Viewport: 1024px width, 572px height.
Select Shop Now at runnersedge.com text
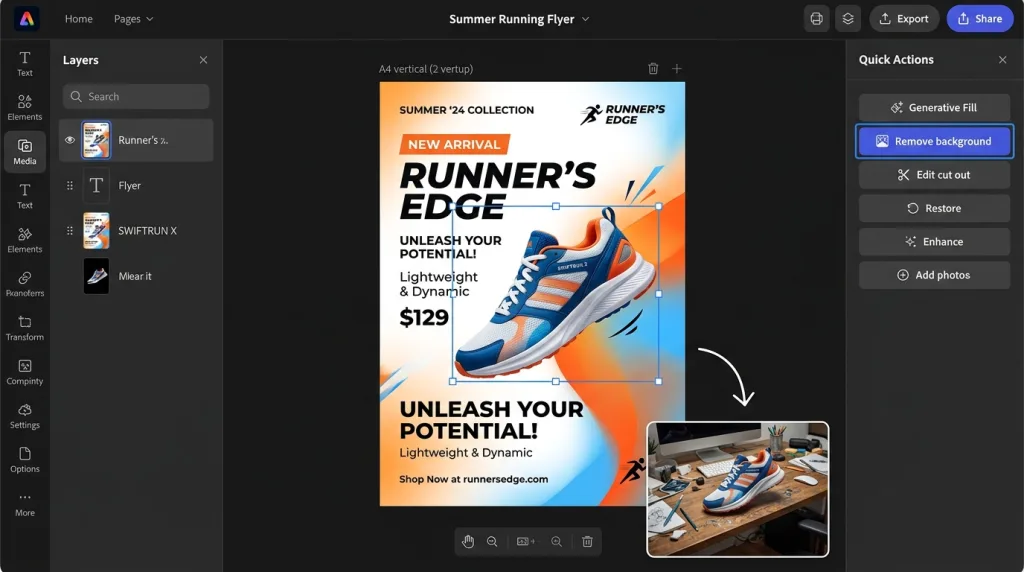point(473,479)
